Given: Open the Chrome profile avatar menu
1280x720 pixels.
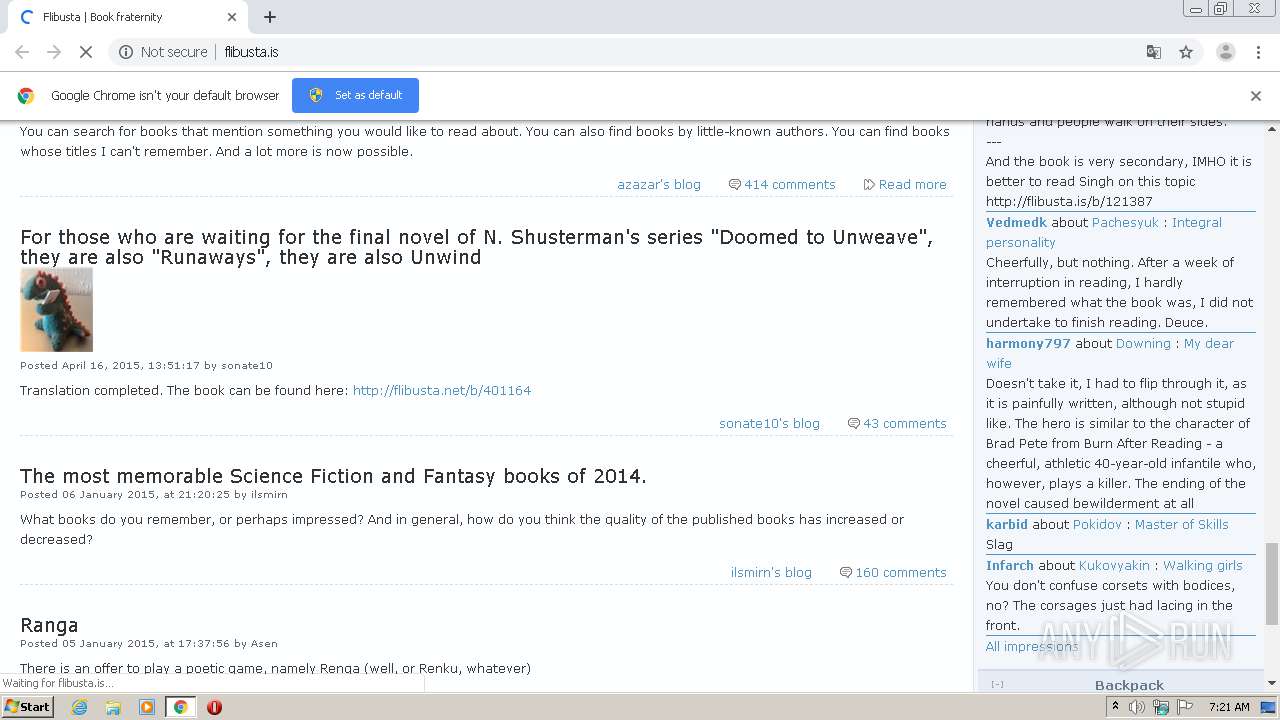Looking at the screenshot, I should 1225,52.
